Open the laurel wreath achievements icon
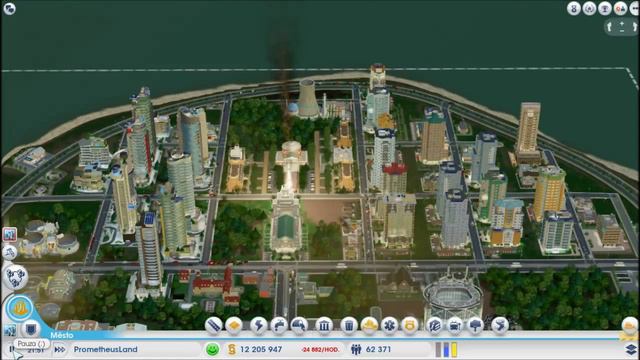This screenshot has height=360, width=640. point(589,9)
